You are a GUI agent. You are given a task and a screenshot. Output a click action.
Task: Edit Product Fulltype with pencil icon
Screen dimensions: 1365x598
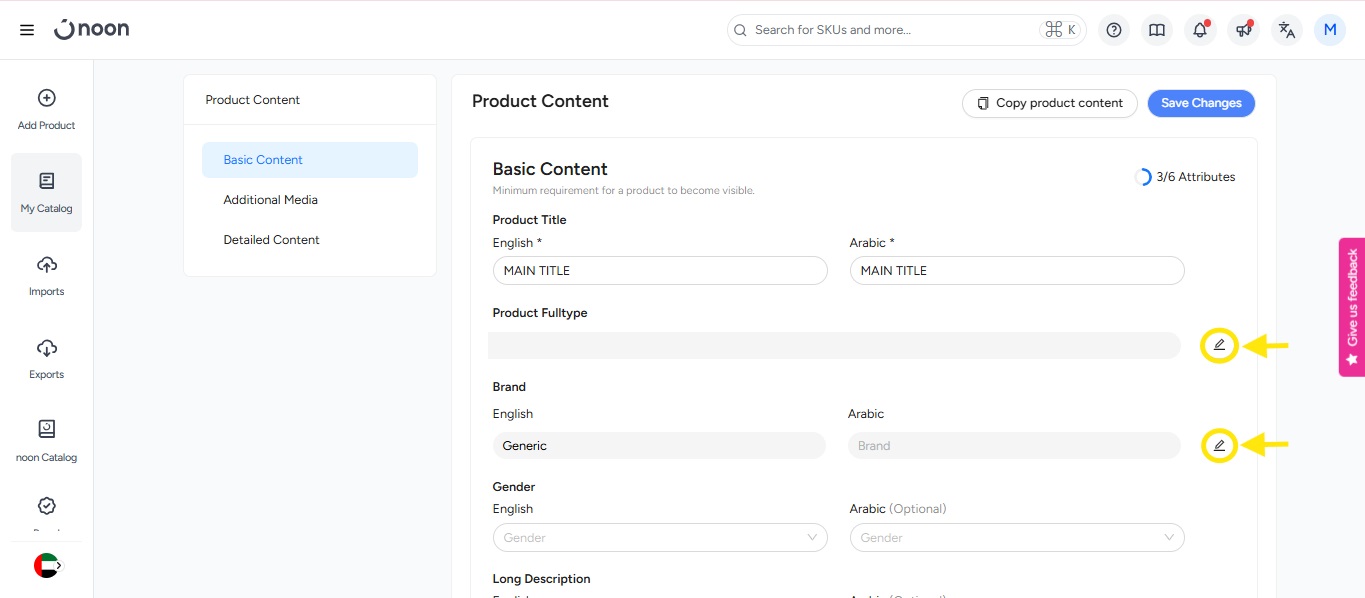(1219, 345)
